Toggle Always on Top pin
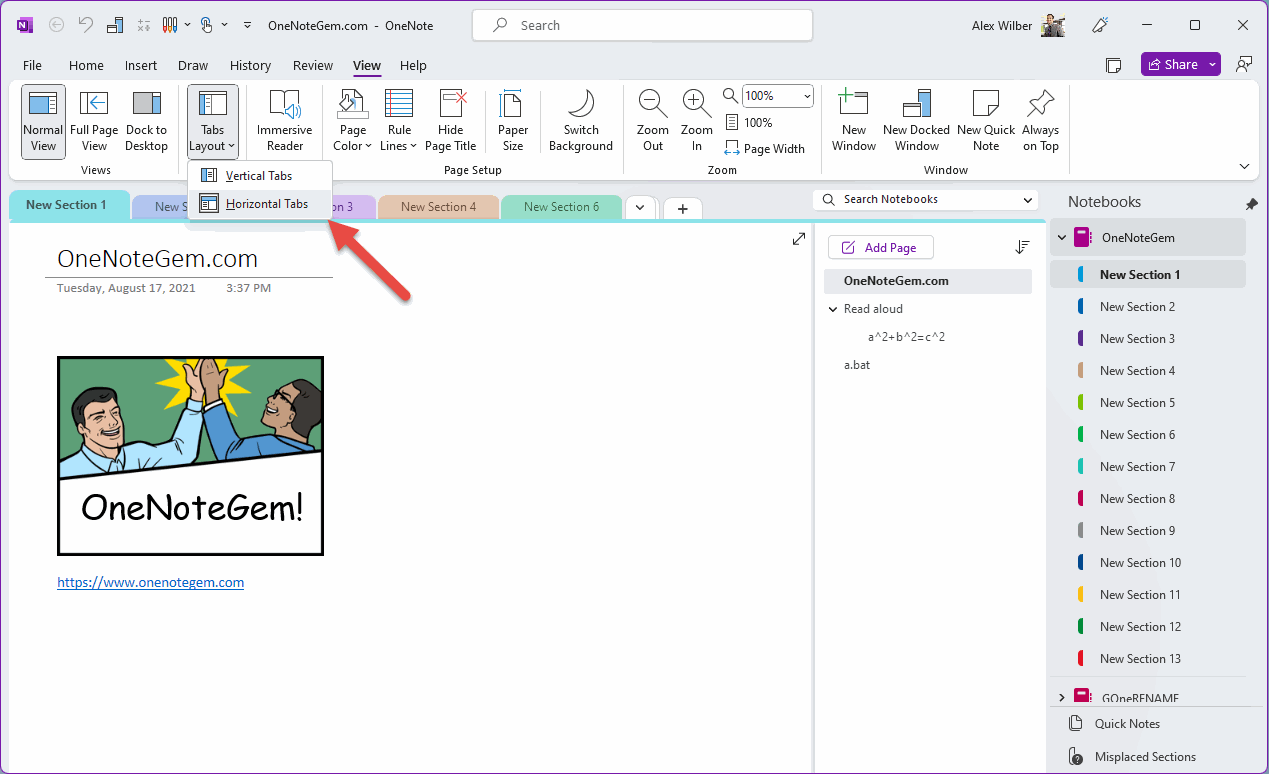The image size is (1269, 774). (1041, 121)
